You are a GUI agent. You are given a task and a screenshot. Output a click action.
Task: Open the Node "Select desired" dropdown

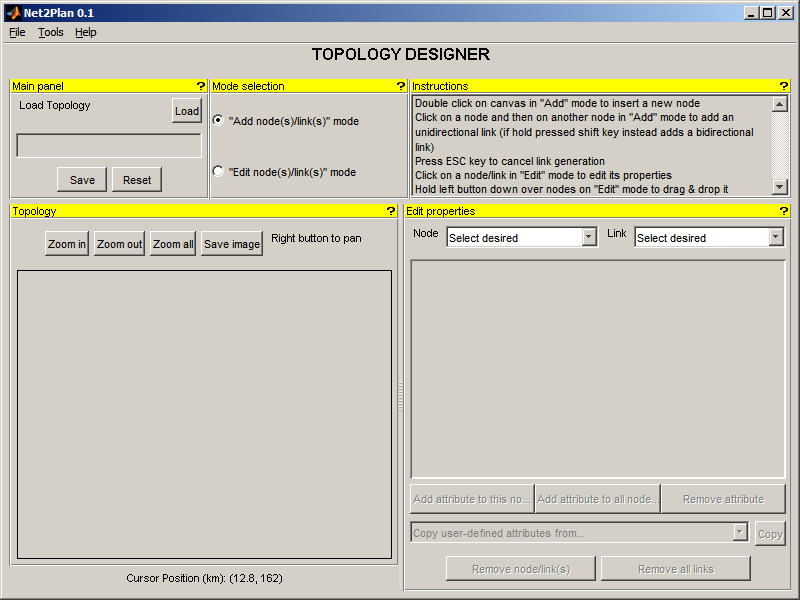521,237
